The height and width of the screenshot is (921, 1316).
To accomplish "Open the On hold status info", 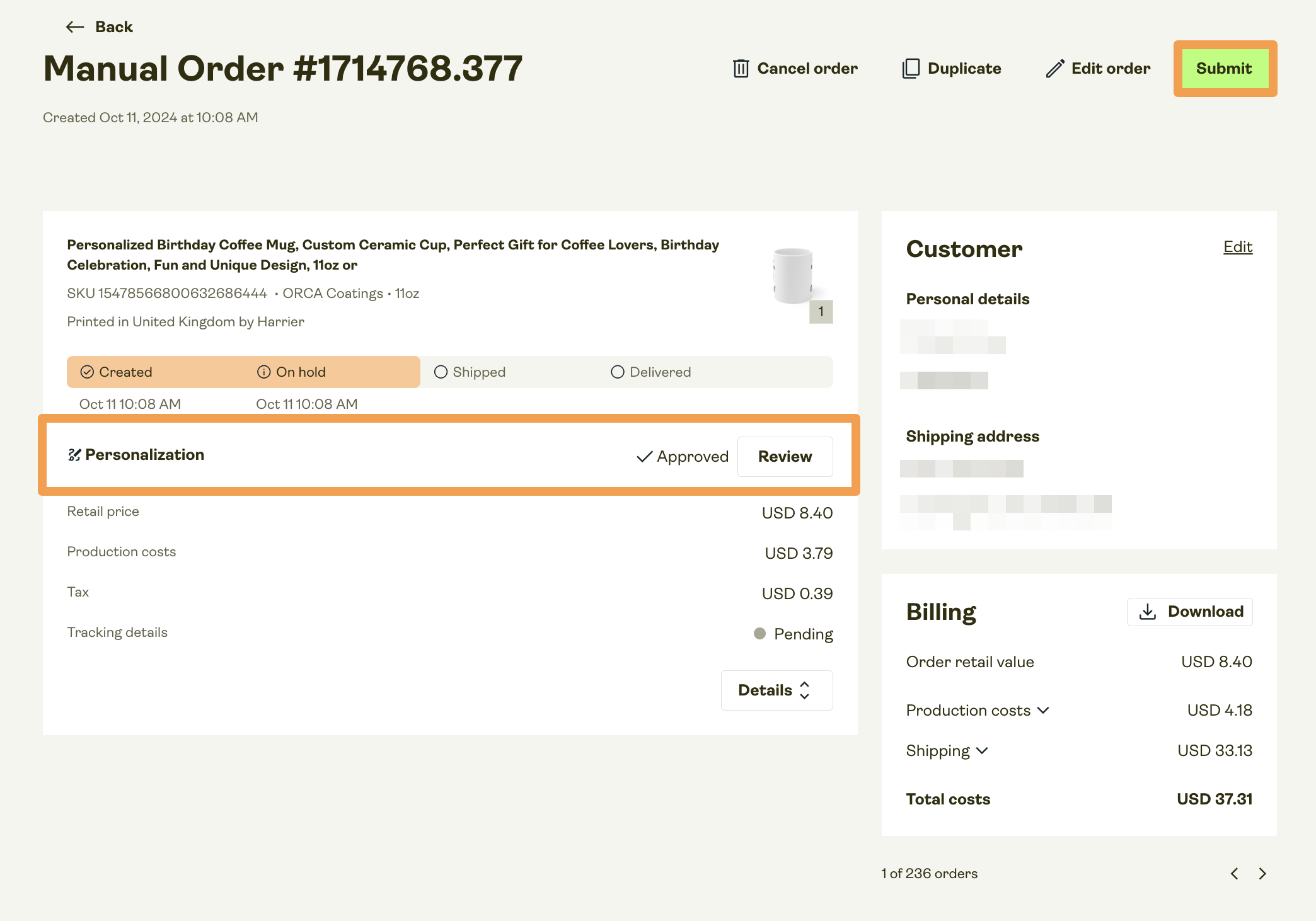I will point(264,372).
